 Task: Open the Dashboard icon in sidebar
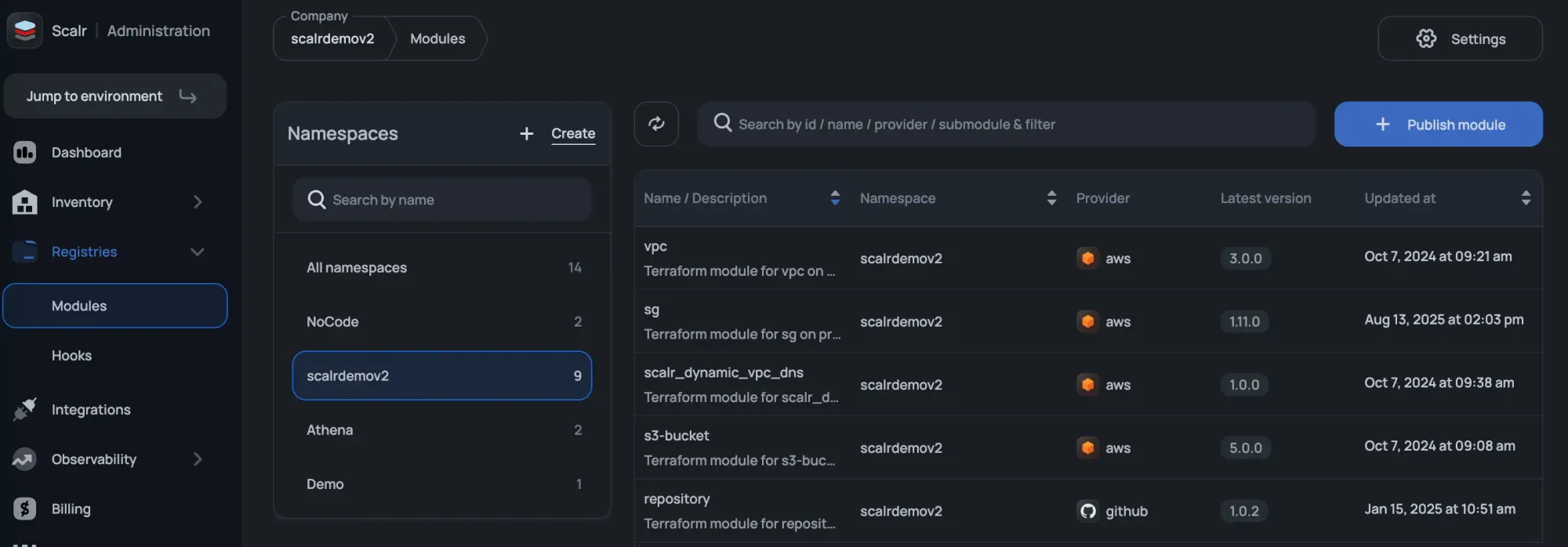click(x=24, y=152)
